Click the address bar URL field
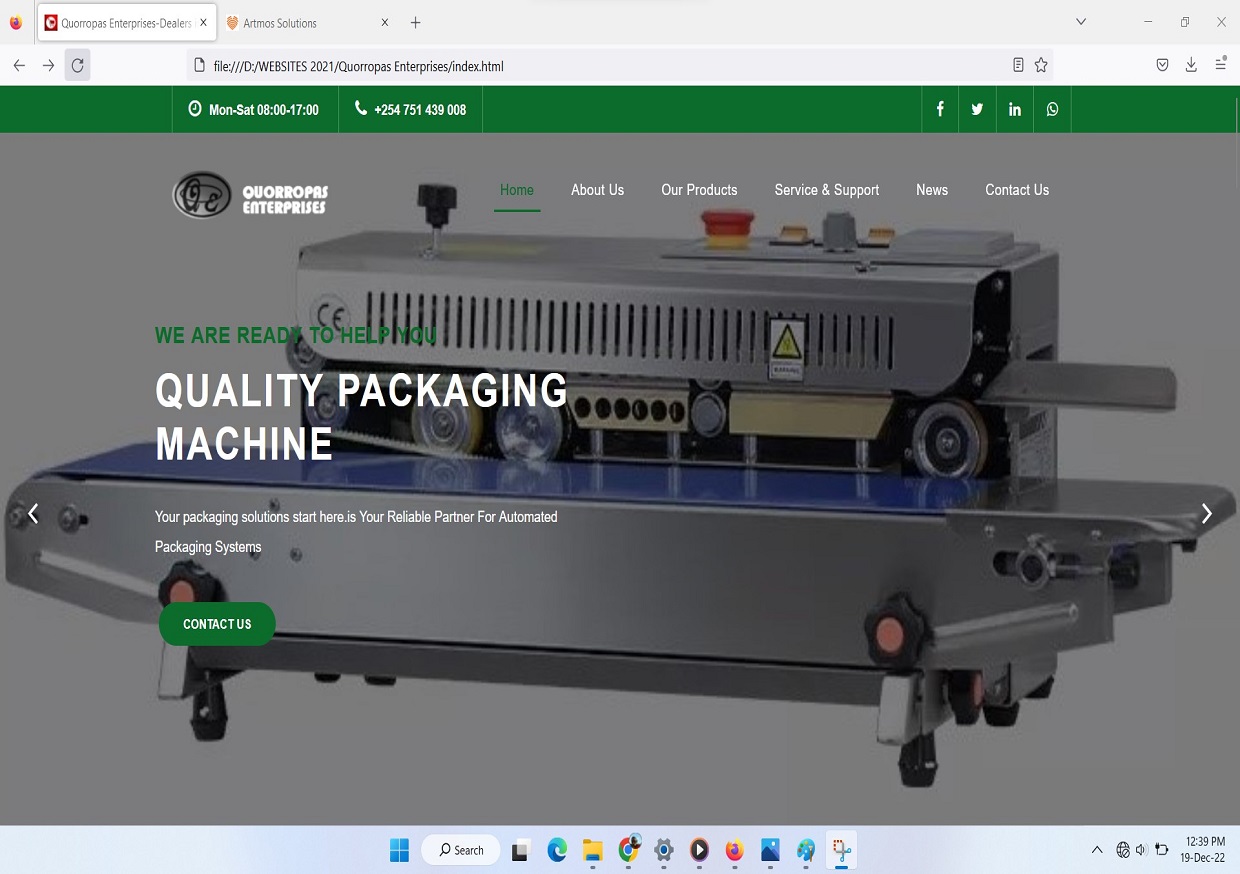Screen dimensions: 1240x874 [x=600, y=66]
